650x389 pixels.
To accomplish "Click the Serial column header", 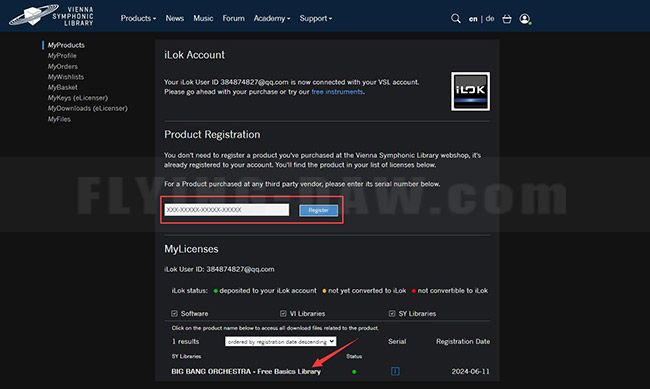I will (x=397, y=342).
